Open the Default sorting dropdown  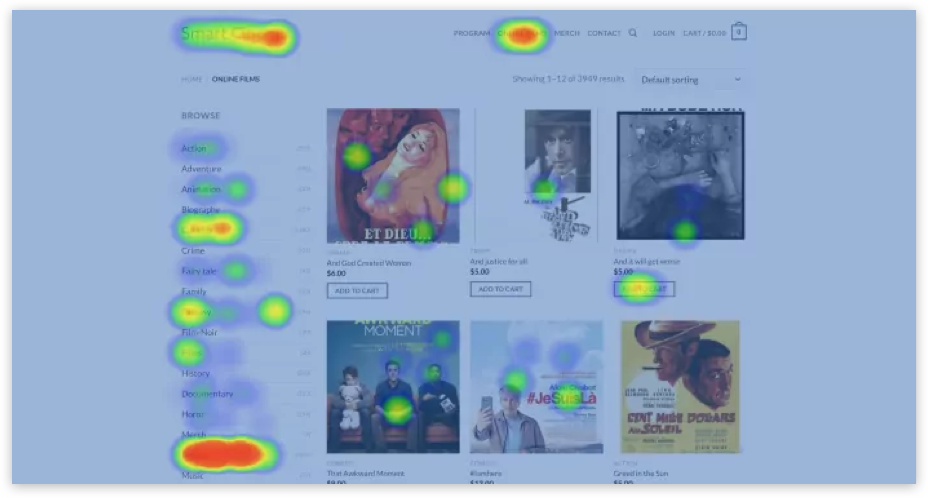pos(691,79)
